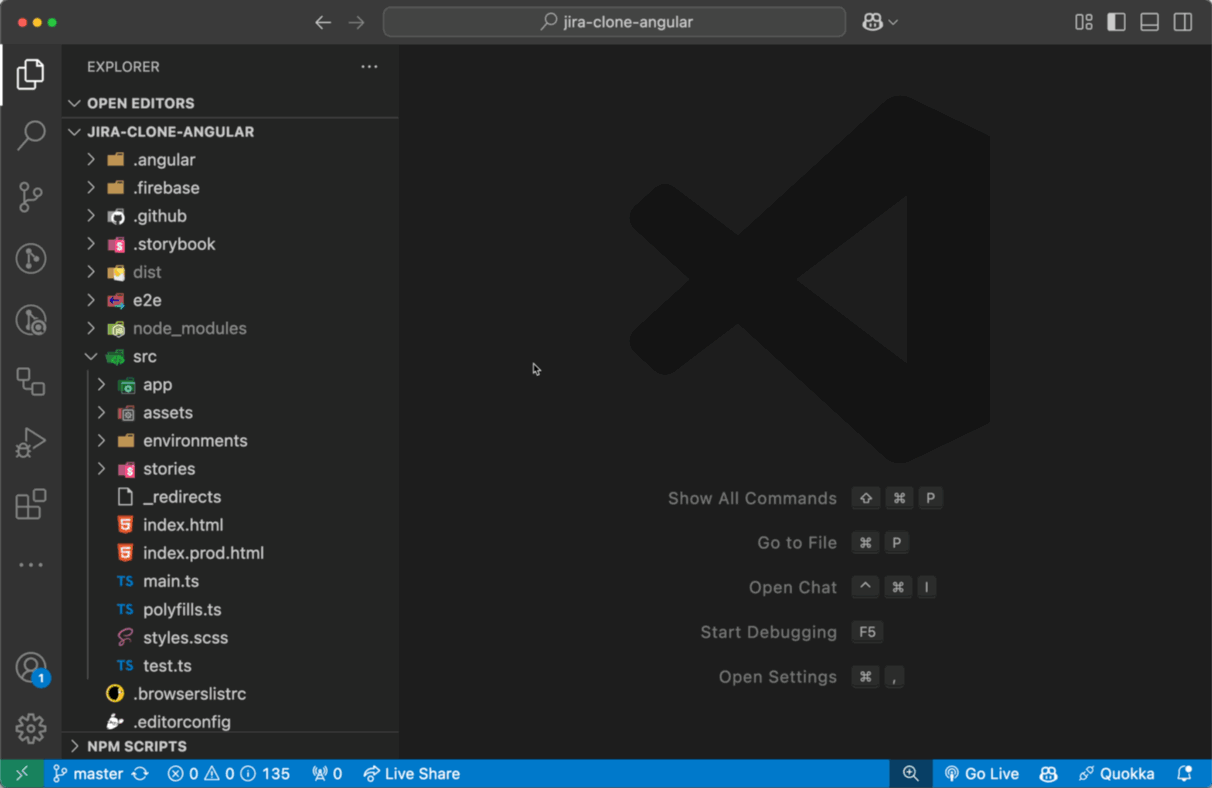The width and height of the screenshot is (1212, 788).
Task: Open index.prod.html file
Action: coord(230,553)
